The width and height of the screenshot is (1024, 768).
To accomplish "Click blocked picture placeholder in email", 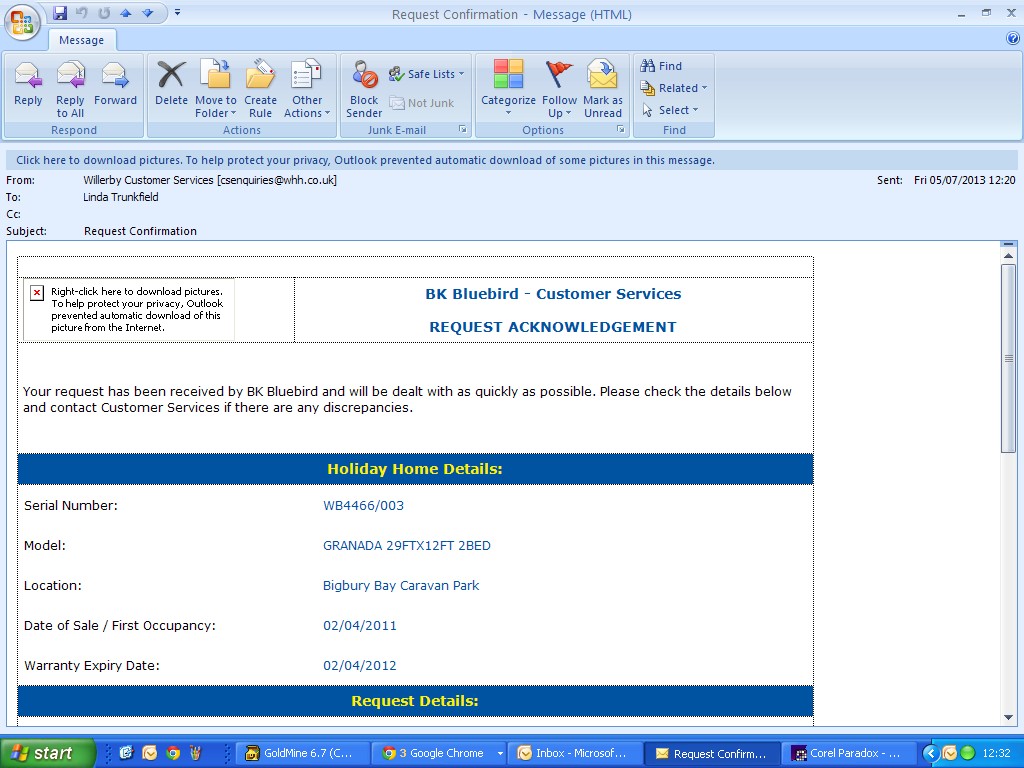I will coord(129,310).
